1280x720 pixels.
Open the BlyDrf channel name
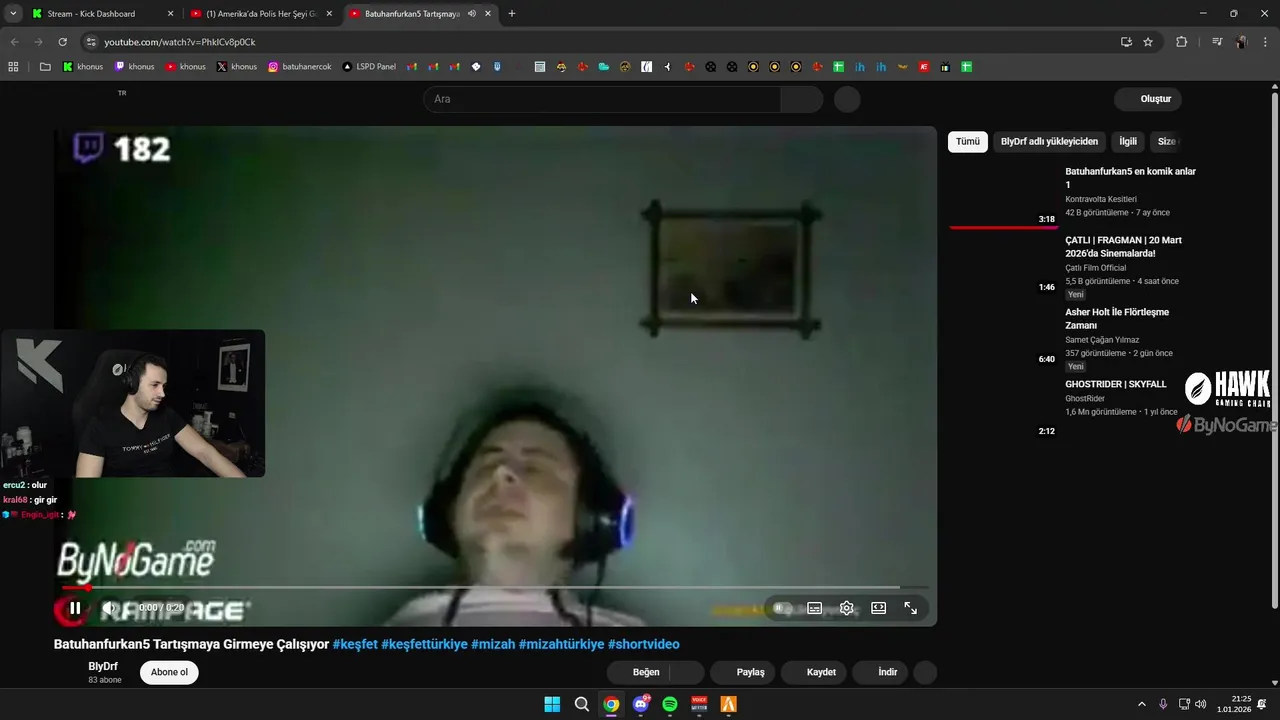(x=103, y=666)
